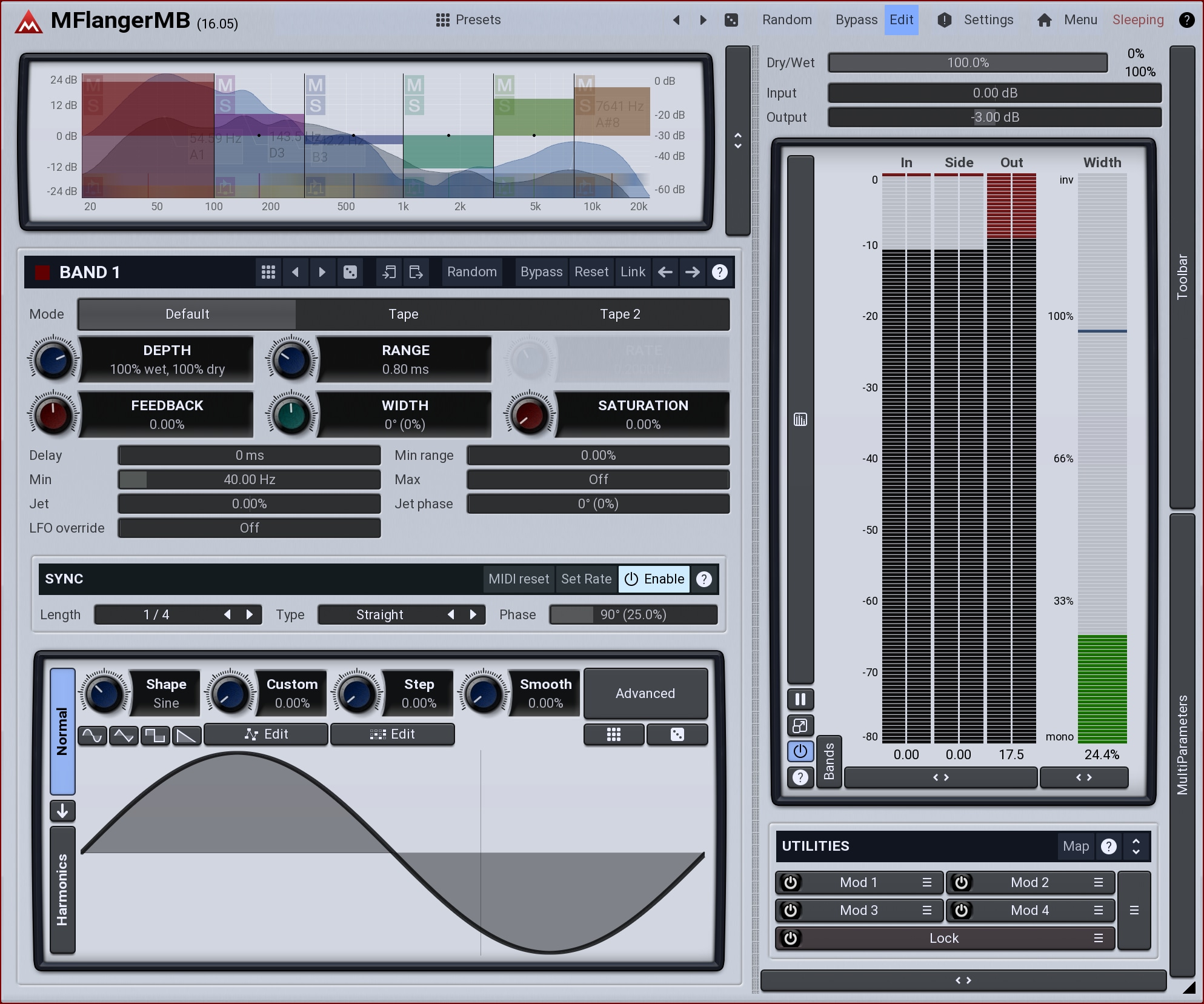Click Set Rate button

click(587, 579)
